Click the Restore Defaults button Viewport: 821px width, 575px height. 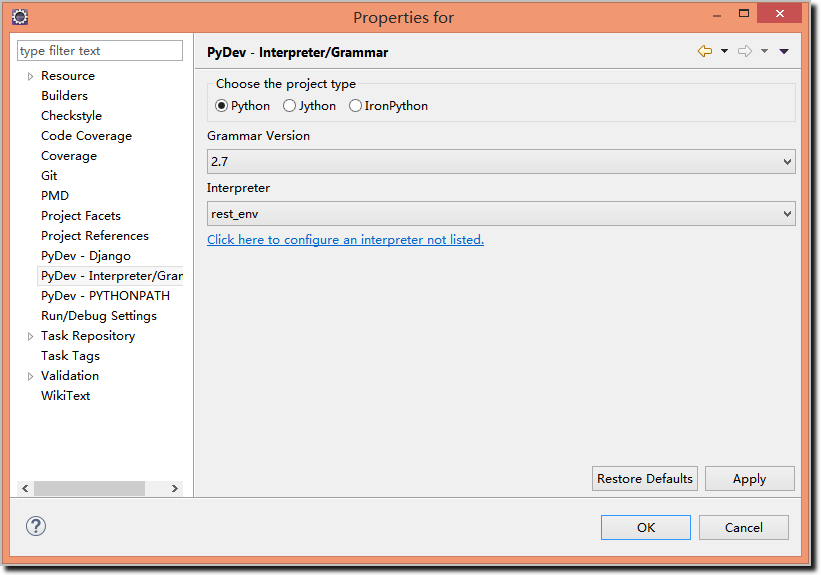point(645,479)
